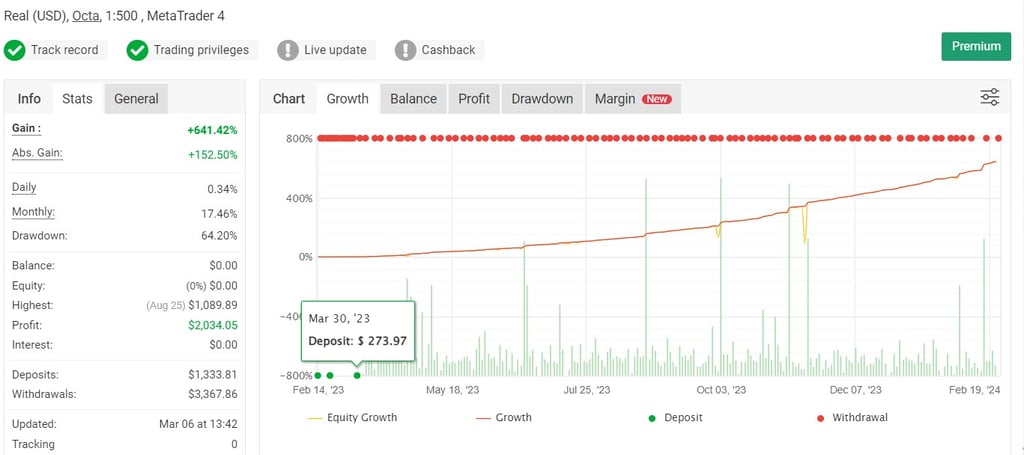Select the Growth chart tab
This screenshot has width=1024, height=455.
[x=347, y=99]
